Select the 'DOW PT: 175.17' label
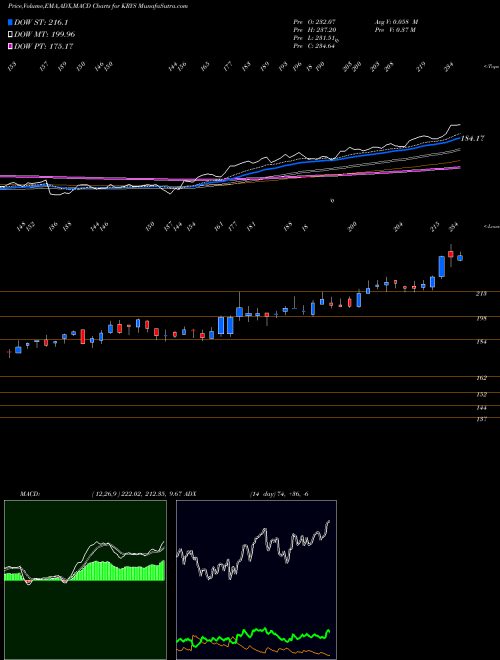500x660 pixels. 44,46
